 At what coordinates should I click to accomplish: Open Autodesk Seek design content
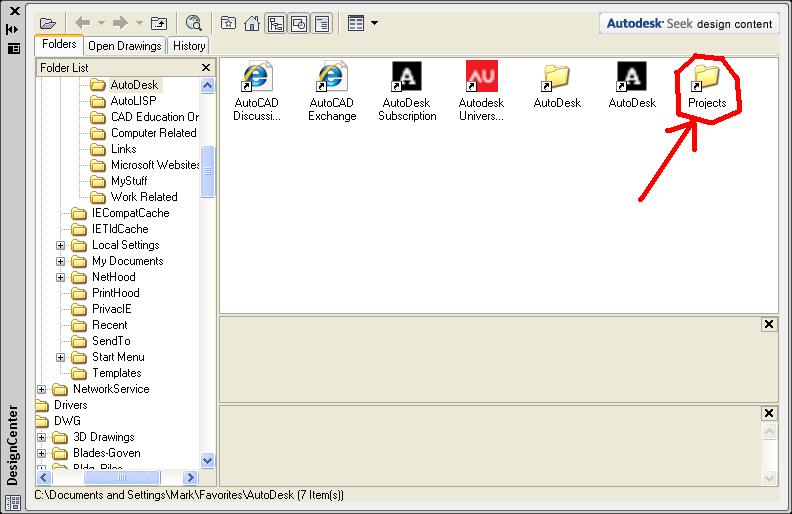pyautogui.click(x=689, y=24)
